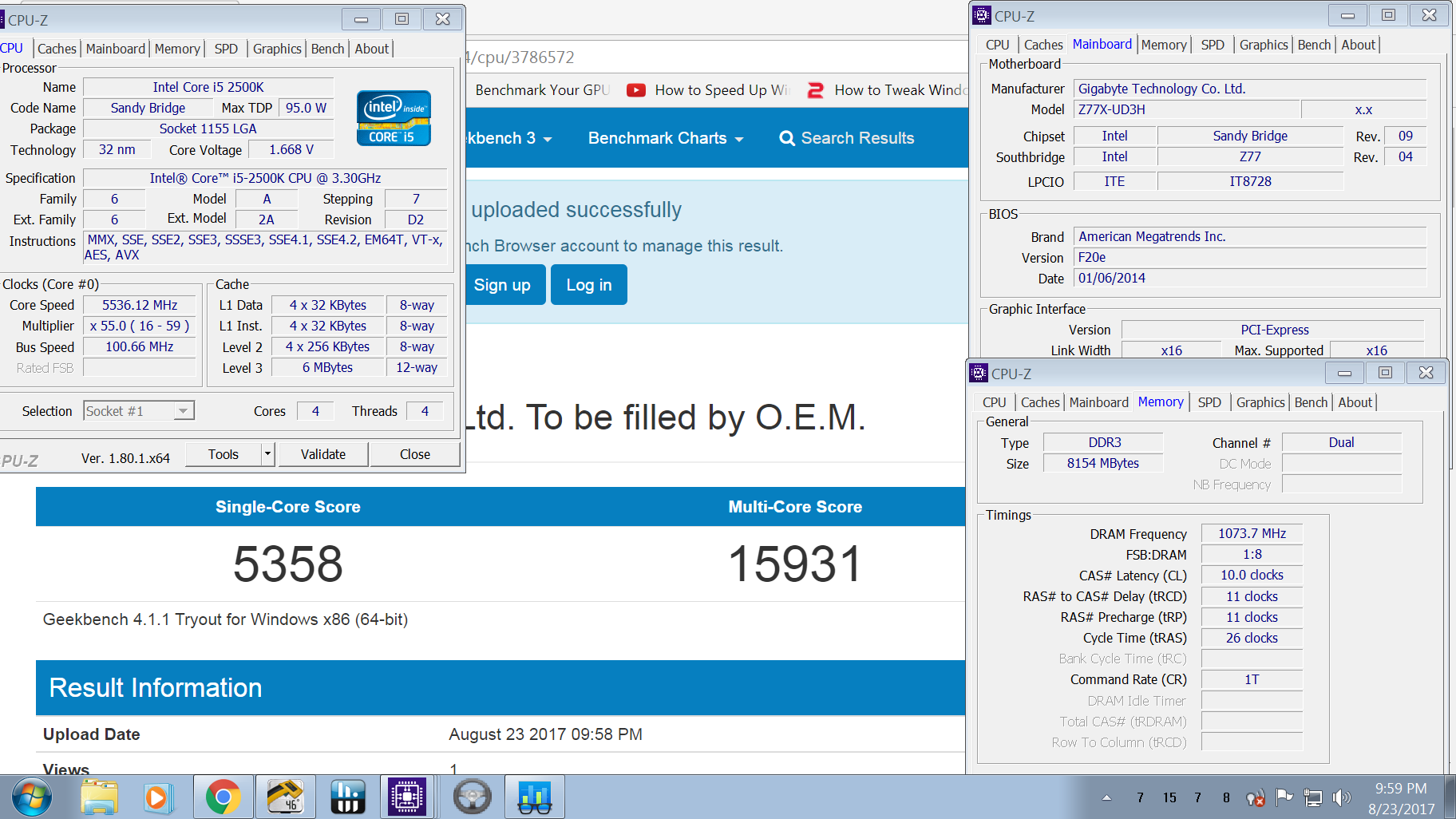Click the DRAM Frequency value 1073.7 MHz
The height and width of the screenshot is (819, 1456).
pos(1252,533)
